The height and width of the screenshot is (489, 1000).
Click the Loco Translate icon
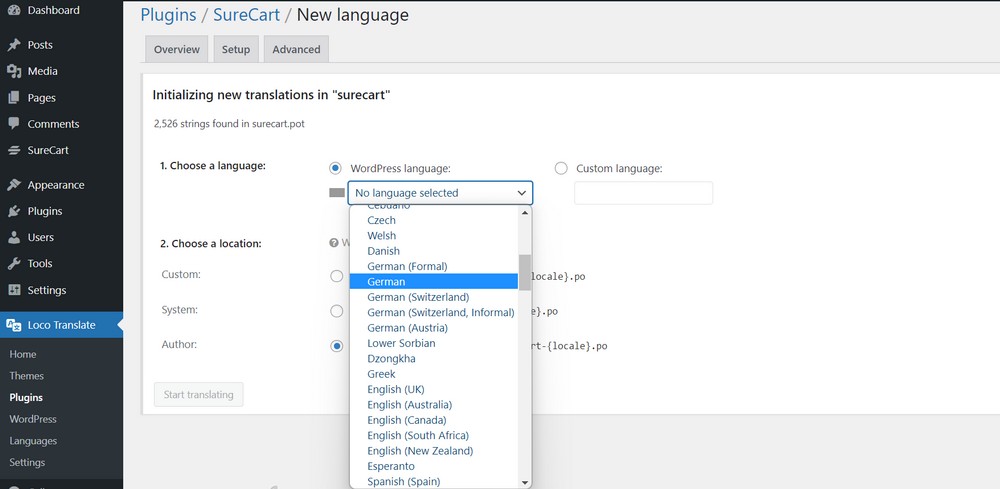pyautogui.click(x=13, y=325)
